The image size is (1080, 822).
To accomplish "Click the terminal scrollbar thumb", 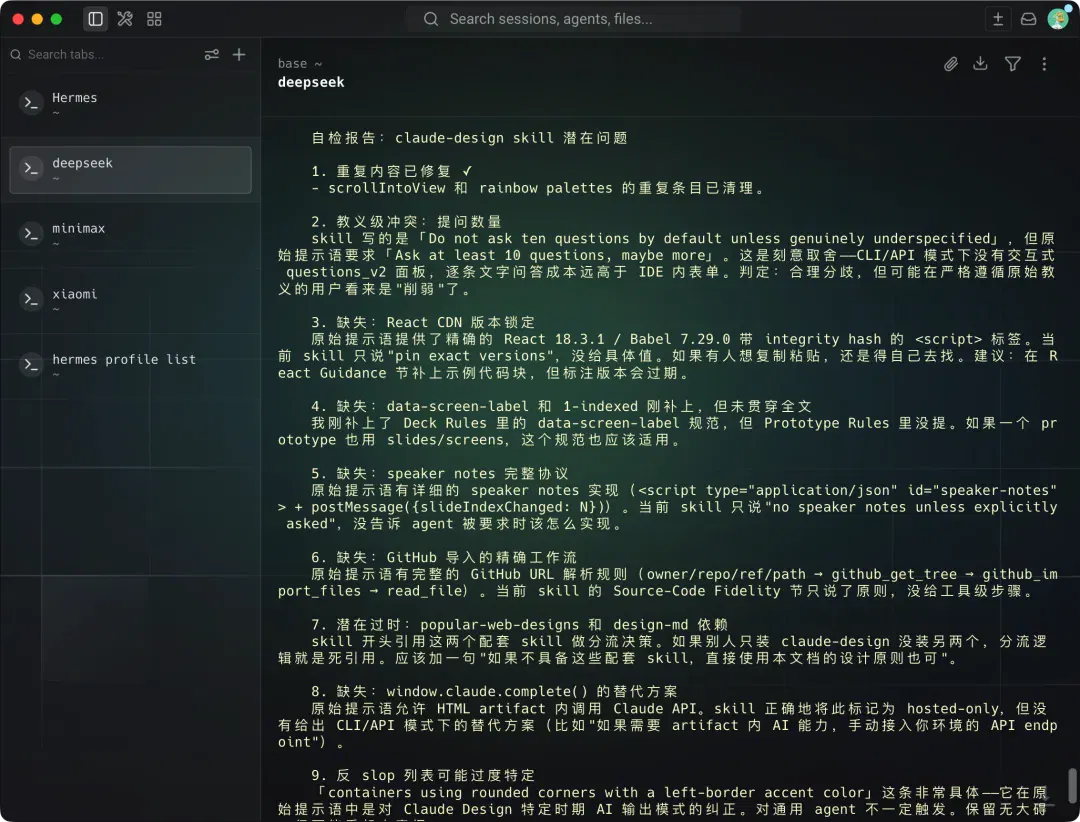I will tap(1072, 785).
